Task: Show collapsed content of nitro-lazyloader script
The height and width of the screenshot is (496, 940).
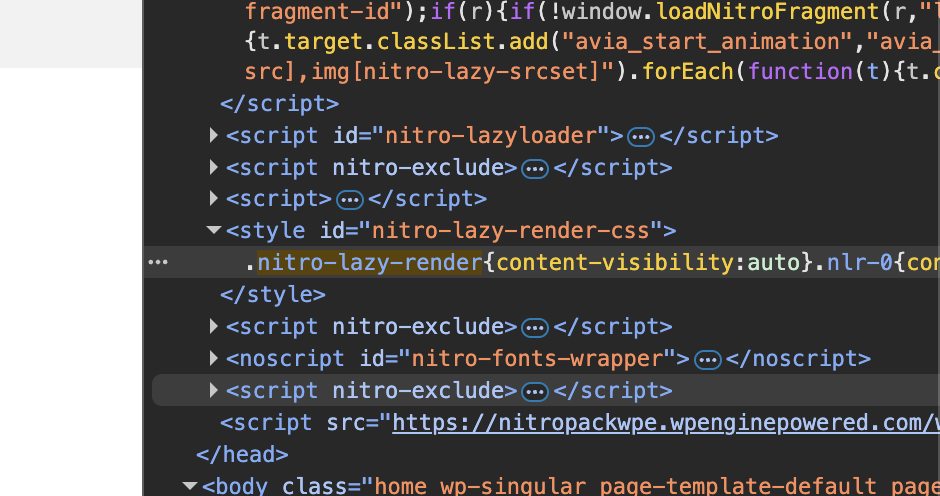Action: point(641,137)
